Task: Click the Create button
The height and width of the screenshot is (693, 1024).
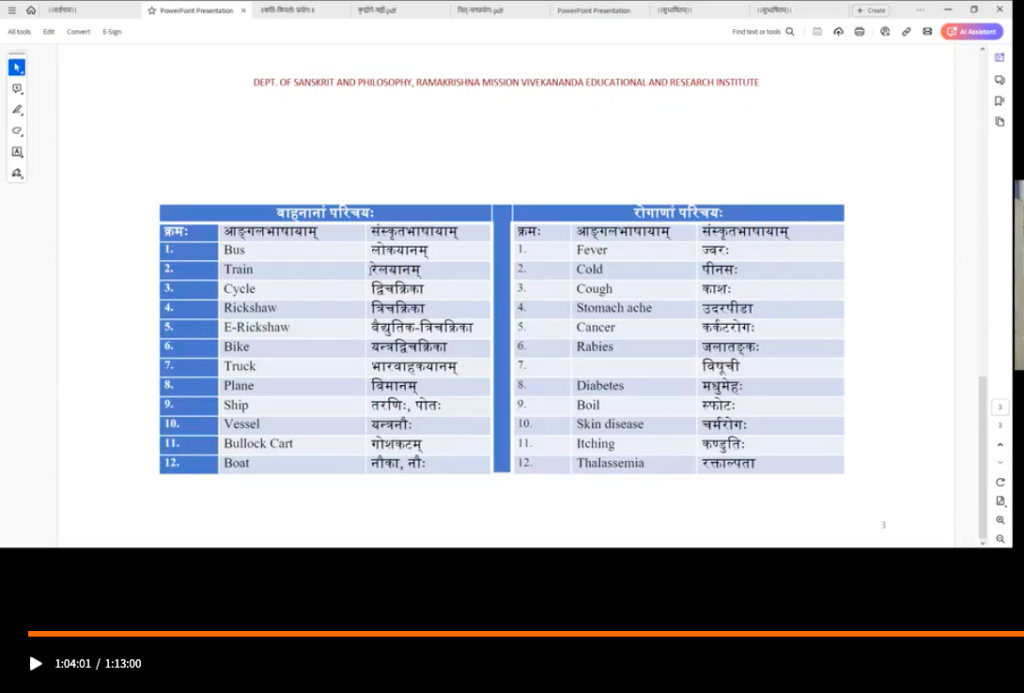Action: pyautogui.click(x=870, y=10)
